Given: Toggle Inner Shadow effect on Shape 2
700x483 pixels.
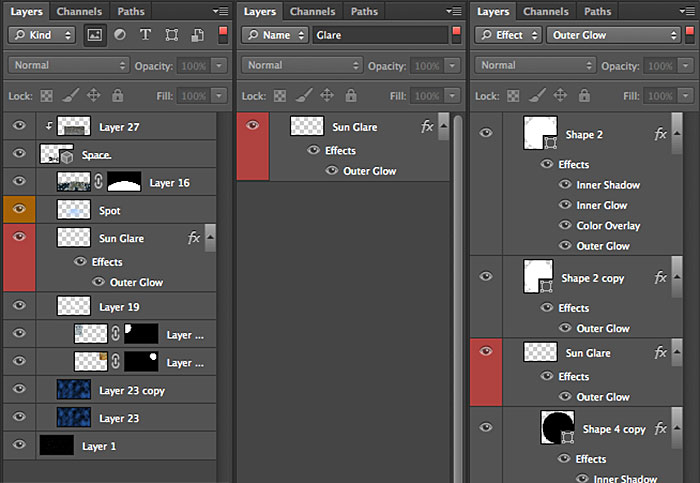Looking at the screenshot, I should click(x=565, y=184).
